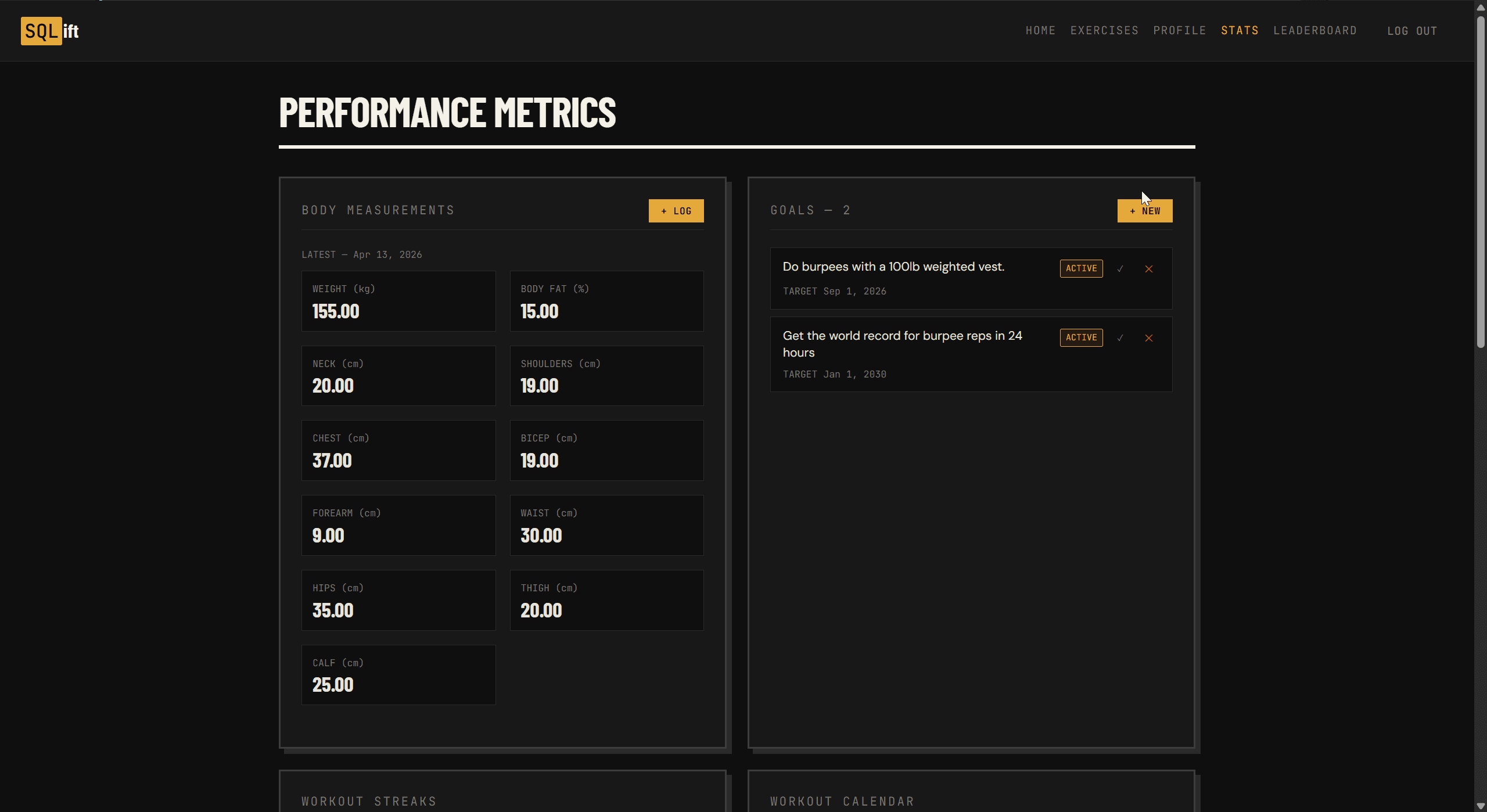1487x812 pixels.
Task: Log a new body measurement
Action: [x=676, y=211]
